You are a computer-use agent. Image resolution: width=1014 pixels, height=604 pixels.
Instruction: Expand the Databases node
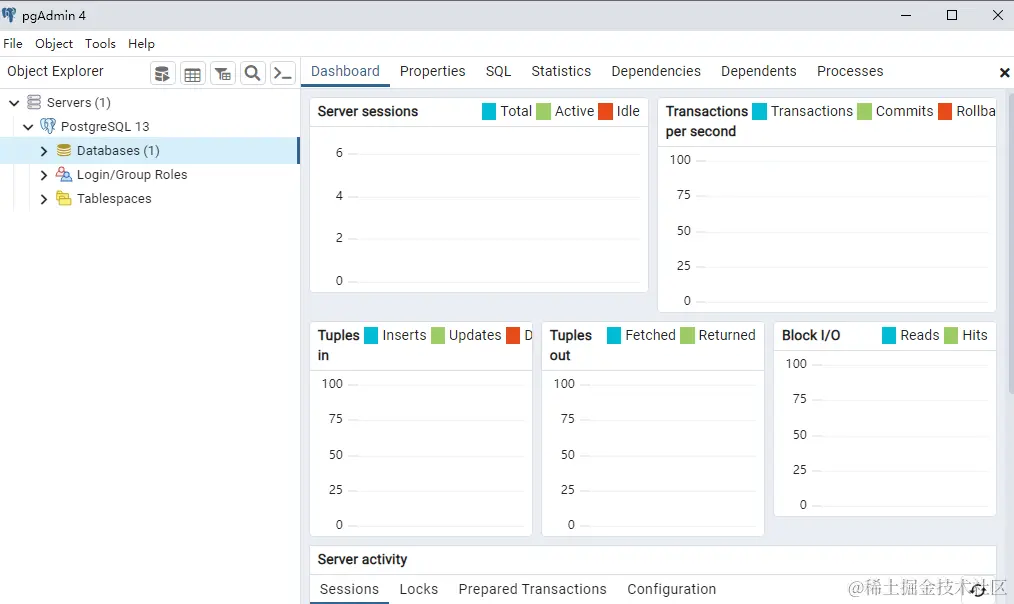(x=43, y=151)
